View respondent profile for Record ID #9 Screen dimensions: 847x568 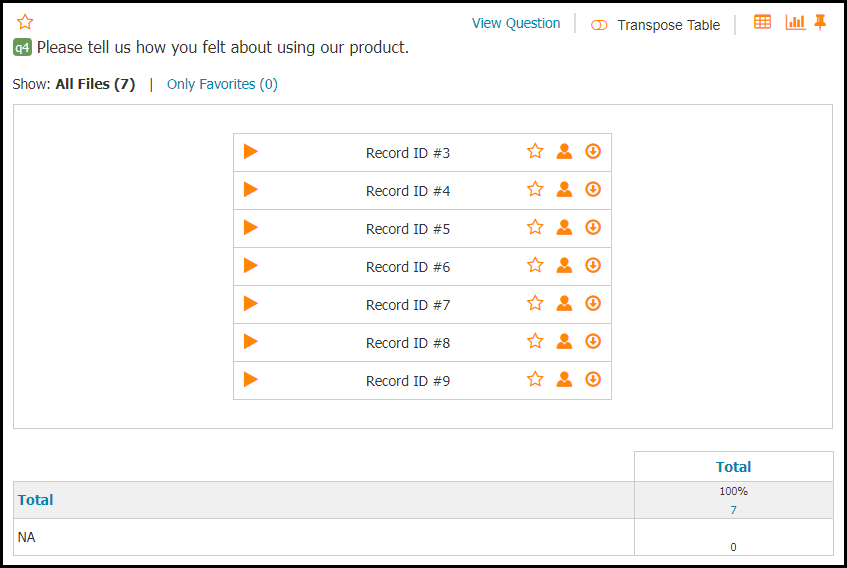[x=564, y=379]
